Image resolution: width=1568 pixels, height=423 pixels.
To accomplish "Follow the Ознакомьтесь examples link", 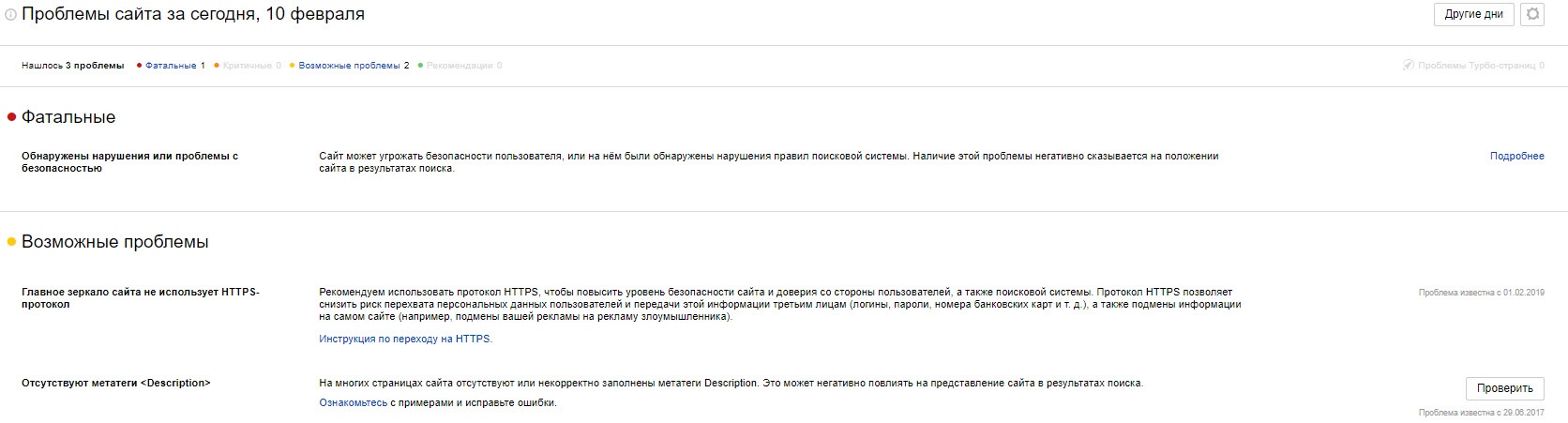I will click(x=353, y=403).
